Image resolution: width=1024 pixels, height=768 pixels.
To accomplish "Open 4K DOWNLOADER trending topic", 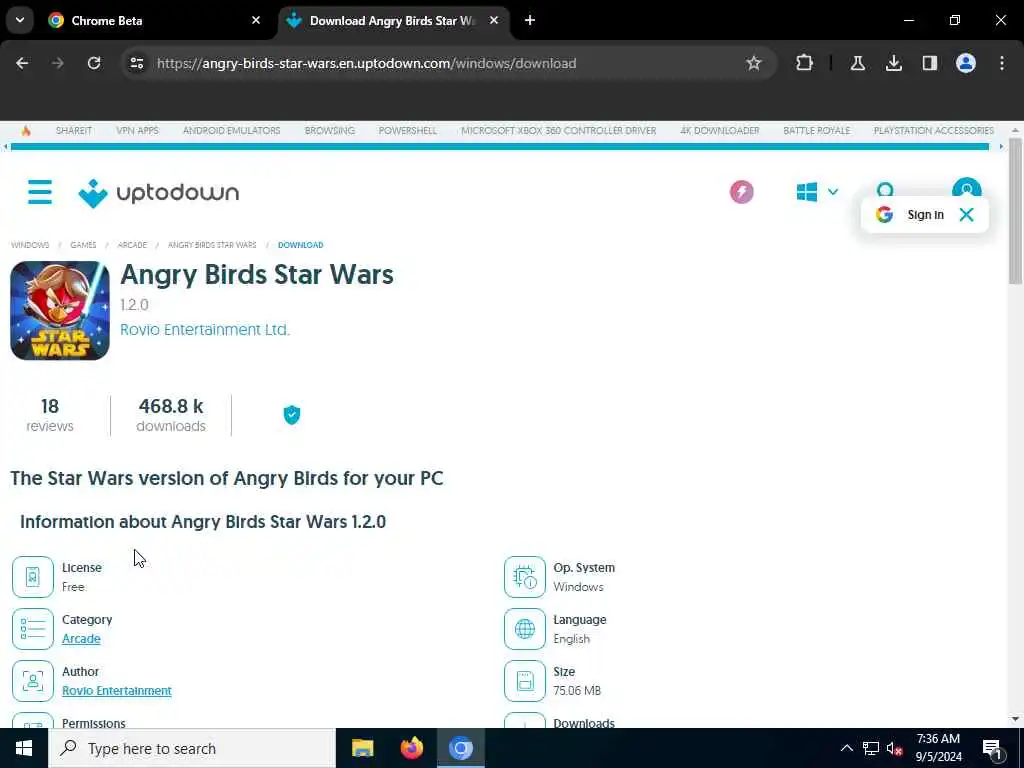I will (720, 131).
